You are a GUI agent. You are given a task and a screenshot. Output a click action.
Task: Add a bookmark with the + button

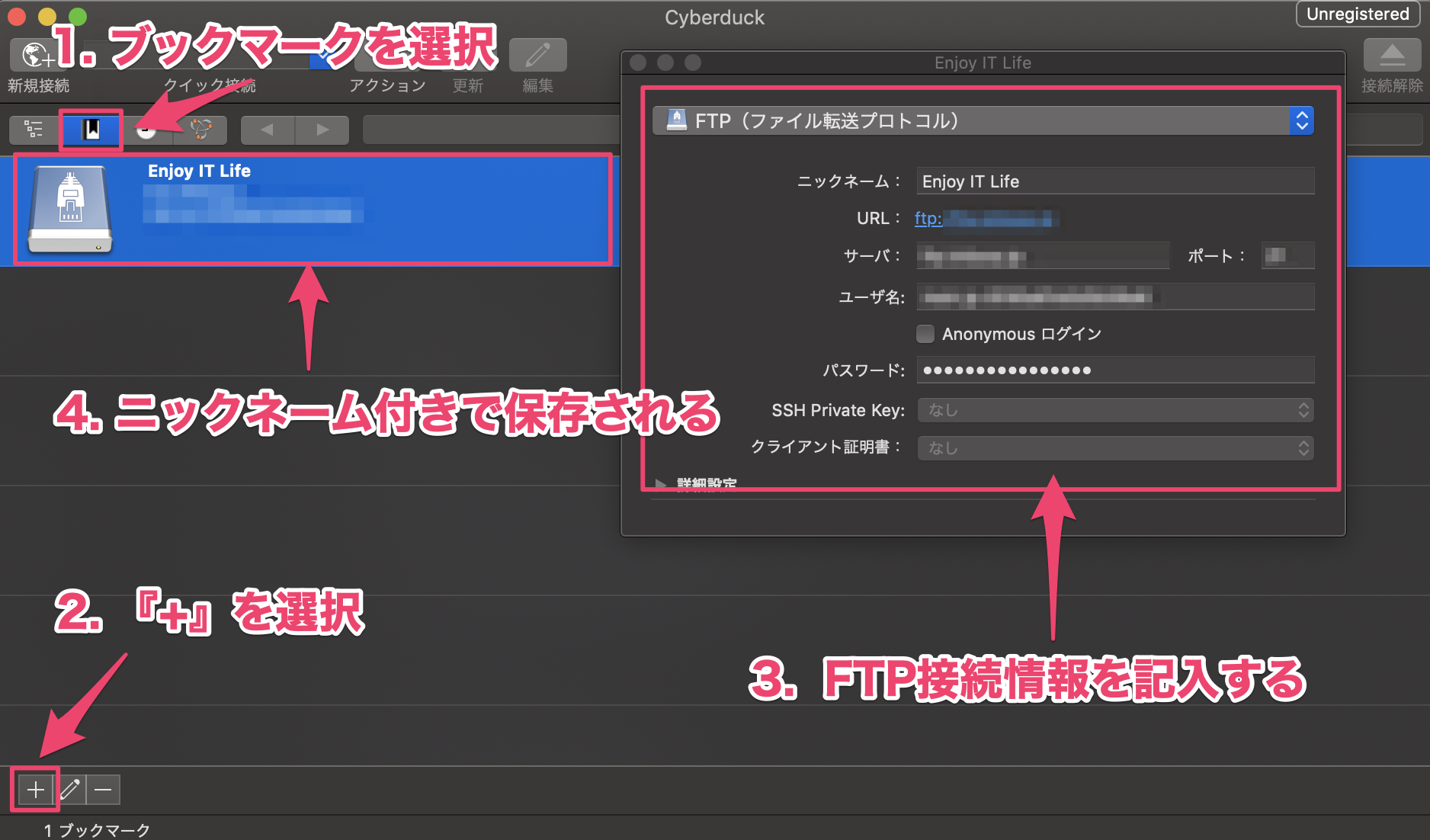pyautogui.click(x=34, y=790)
